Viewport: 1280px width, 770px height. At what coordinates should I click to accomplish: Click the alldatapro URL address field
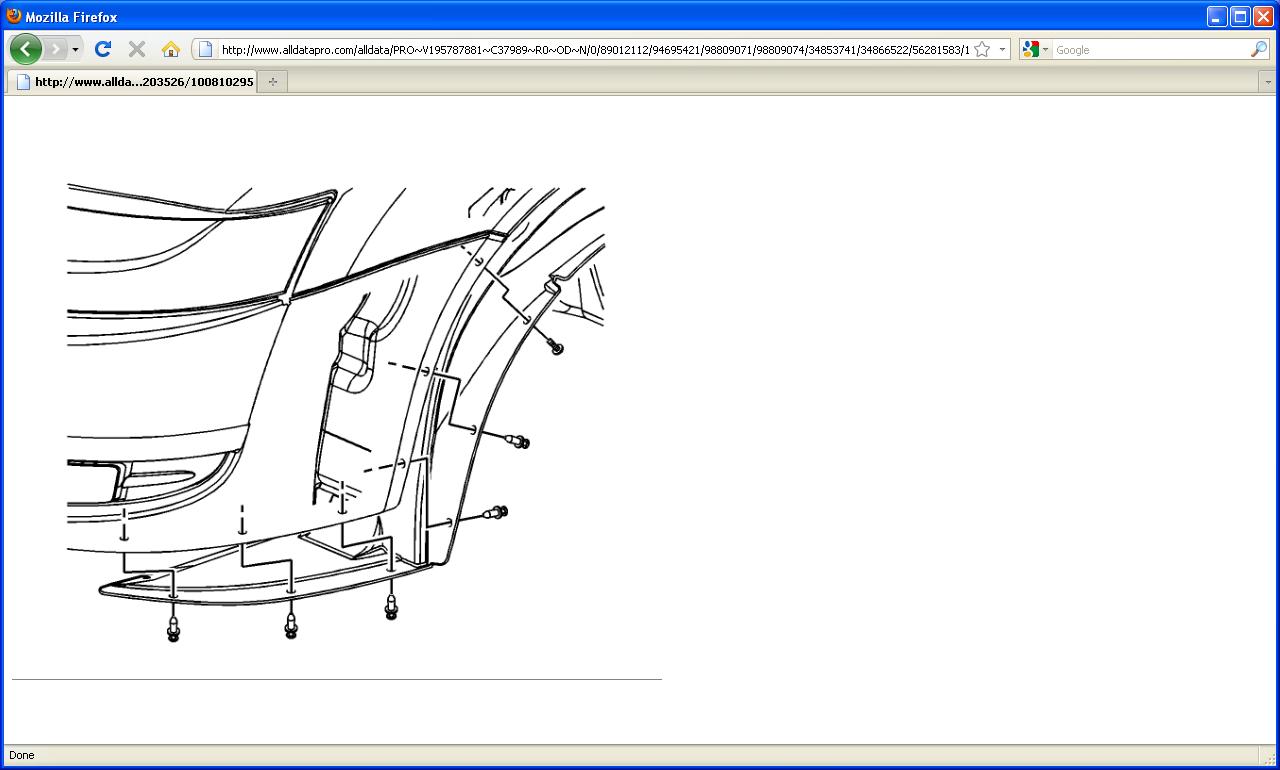point(595,49)
